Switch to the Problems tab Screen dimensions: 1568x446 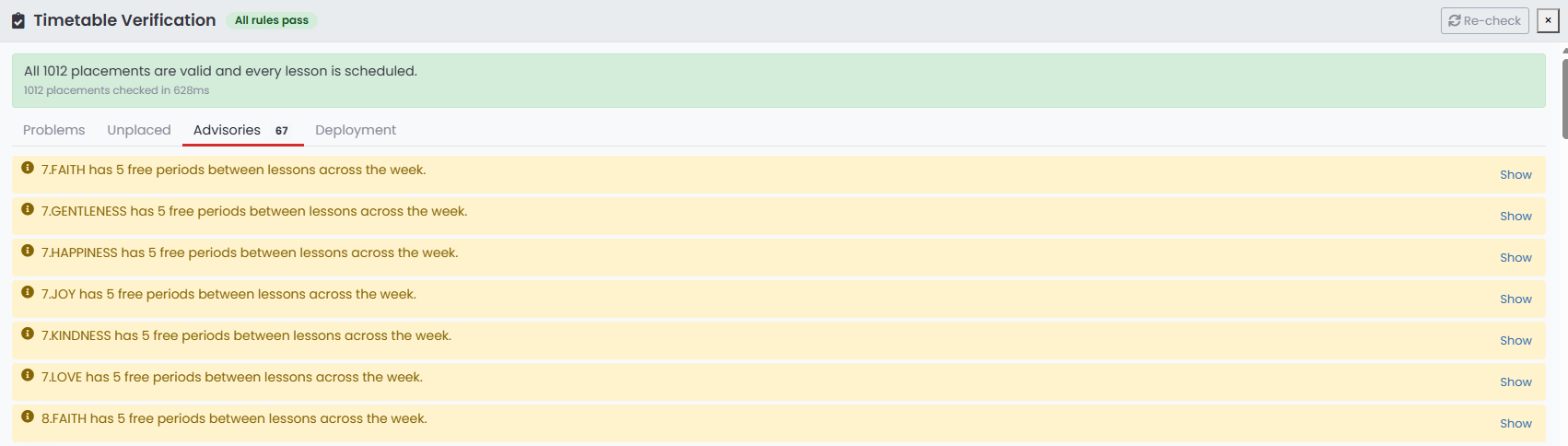[54, 130]
